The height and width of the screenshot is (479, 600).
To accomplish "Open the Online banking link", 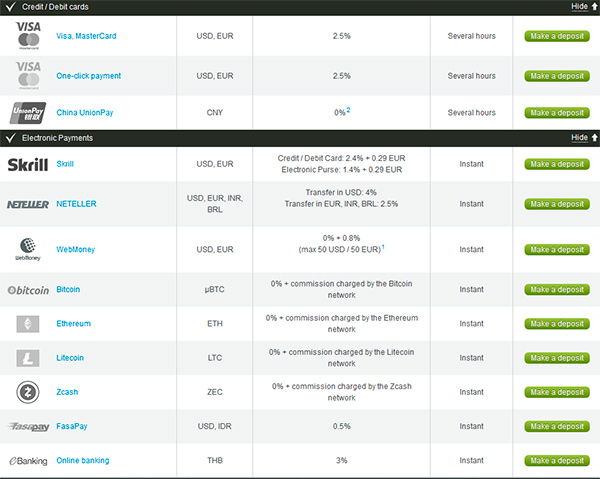I will tap(83, 460).
